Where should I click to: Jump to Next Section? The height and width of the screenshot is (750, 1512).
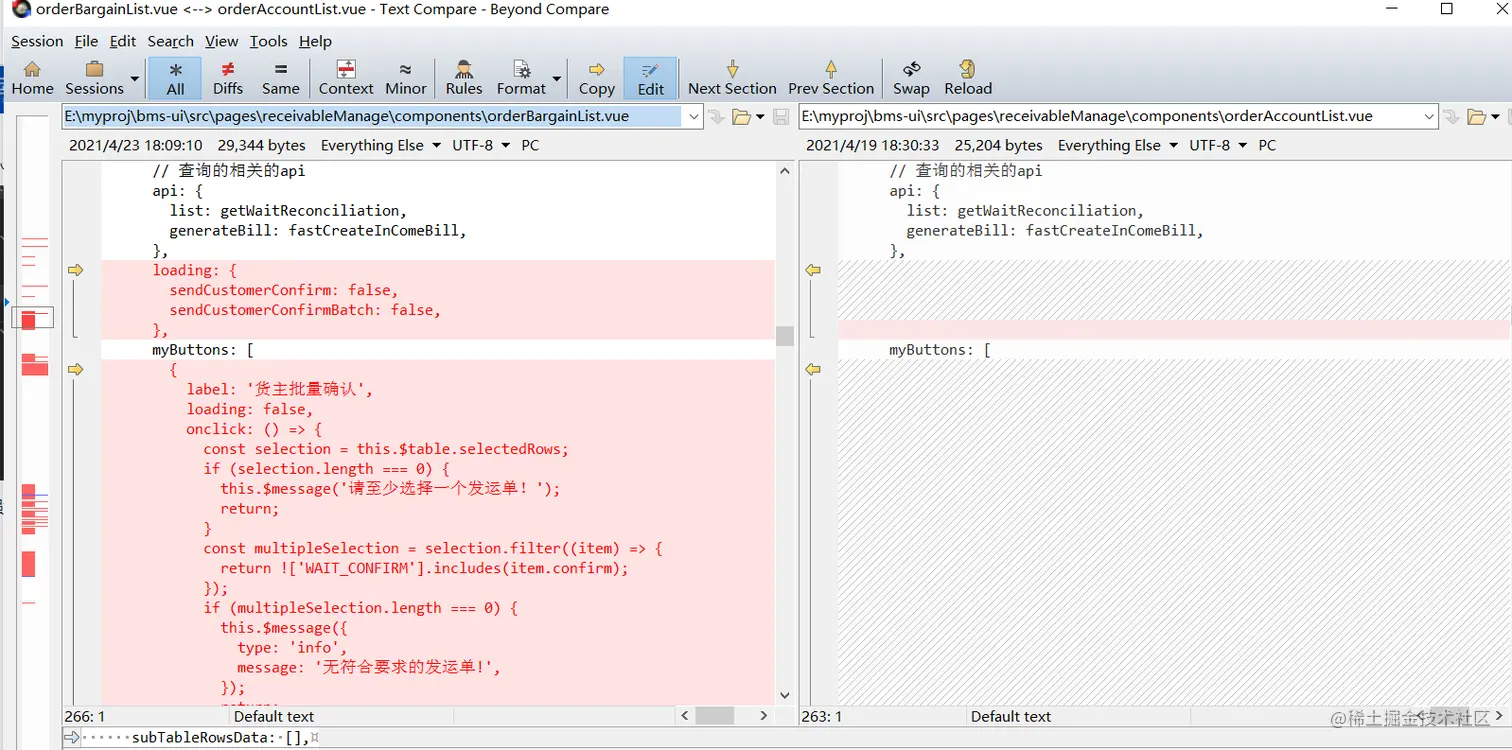pos(732,78)
